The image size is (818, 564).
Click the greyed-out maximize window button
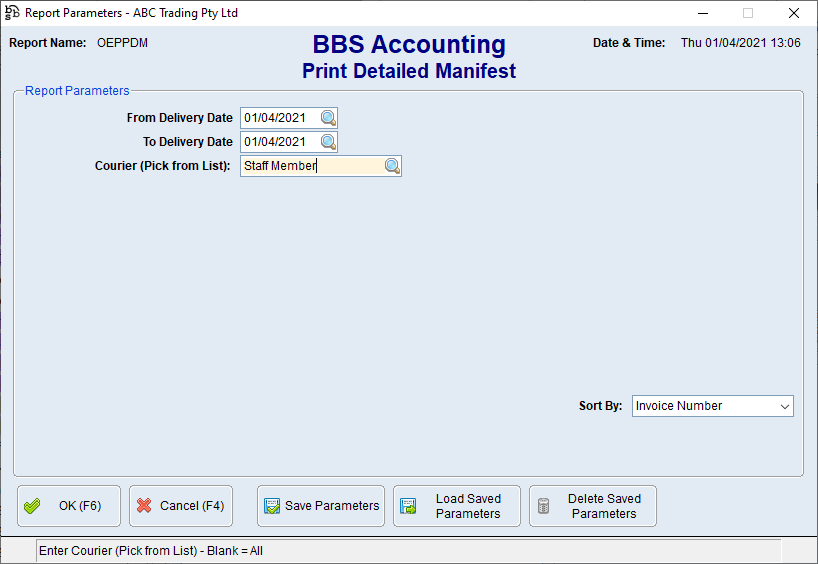coord(747,13)
